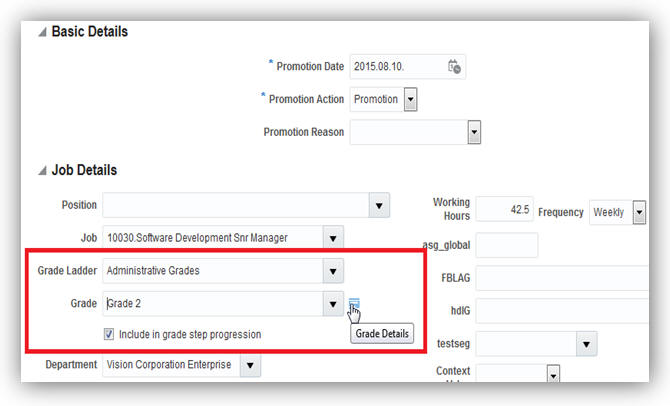Toggle Include in grade step progression
Viewport: 670px width, 406px height.
pos(109,334)
